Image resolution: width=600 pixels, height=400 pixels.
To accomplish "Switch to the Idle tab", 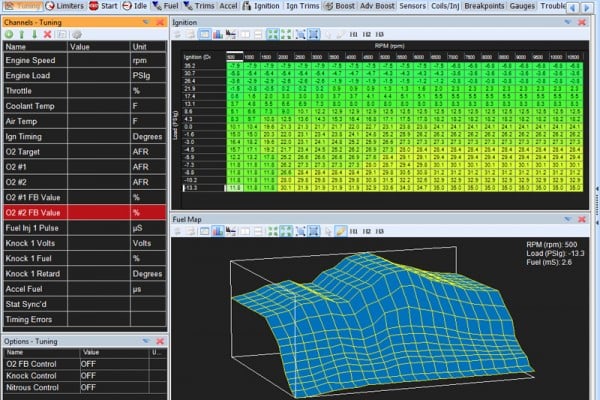I will tap(135, 6).
